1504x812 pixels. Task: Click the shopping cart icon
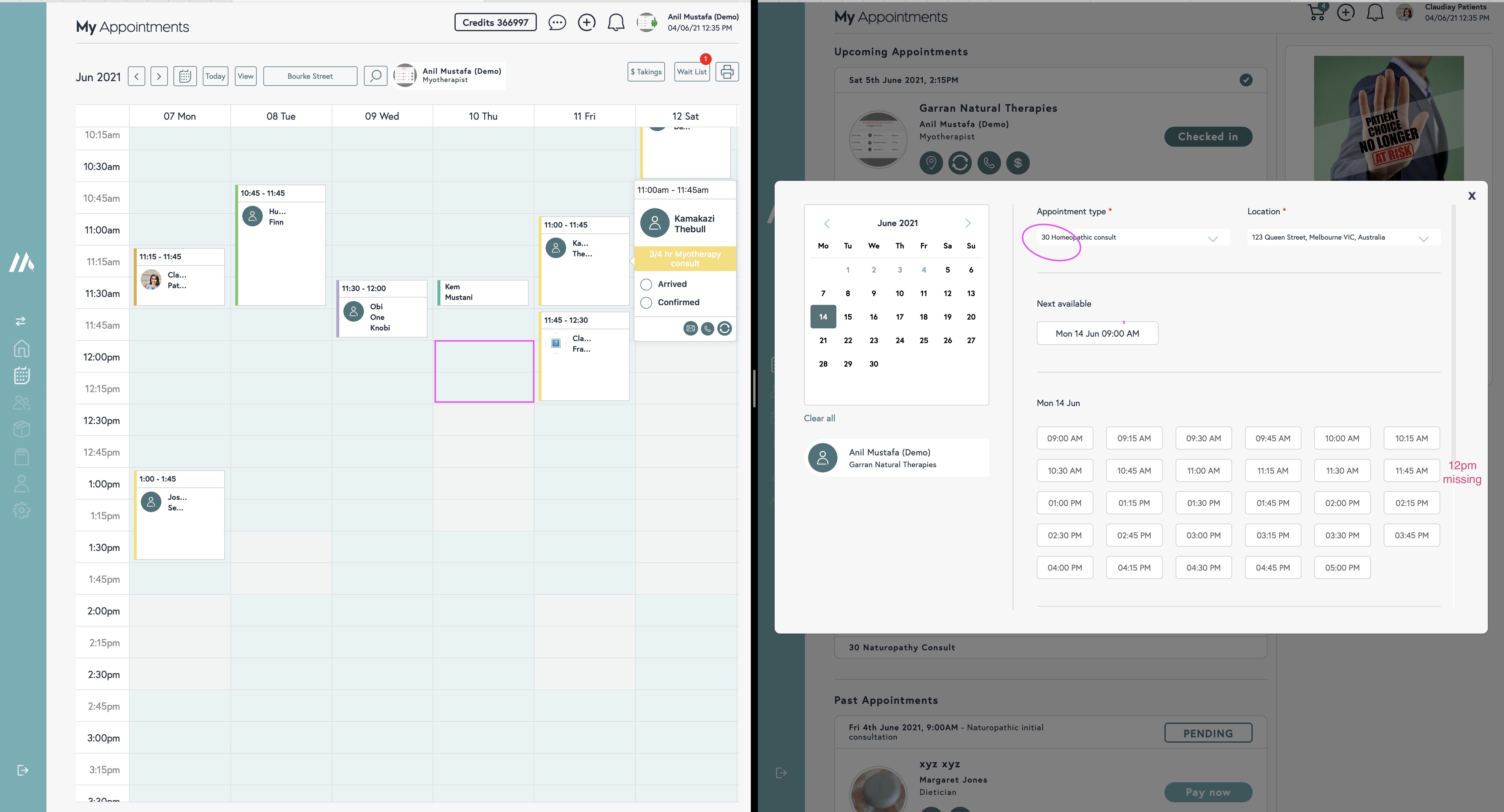click(x=1316, y=12)
